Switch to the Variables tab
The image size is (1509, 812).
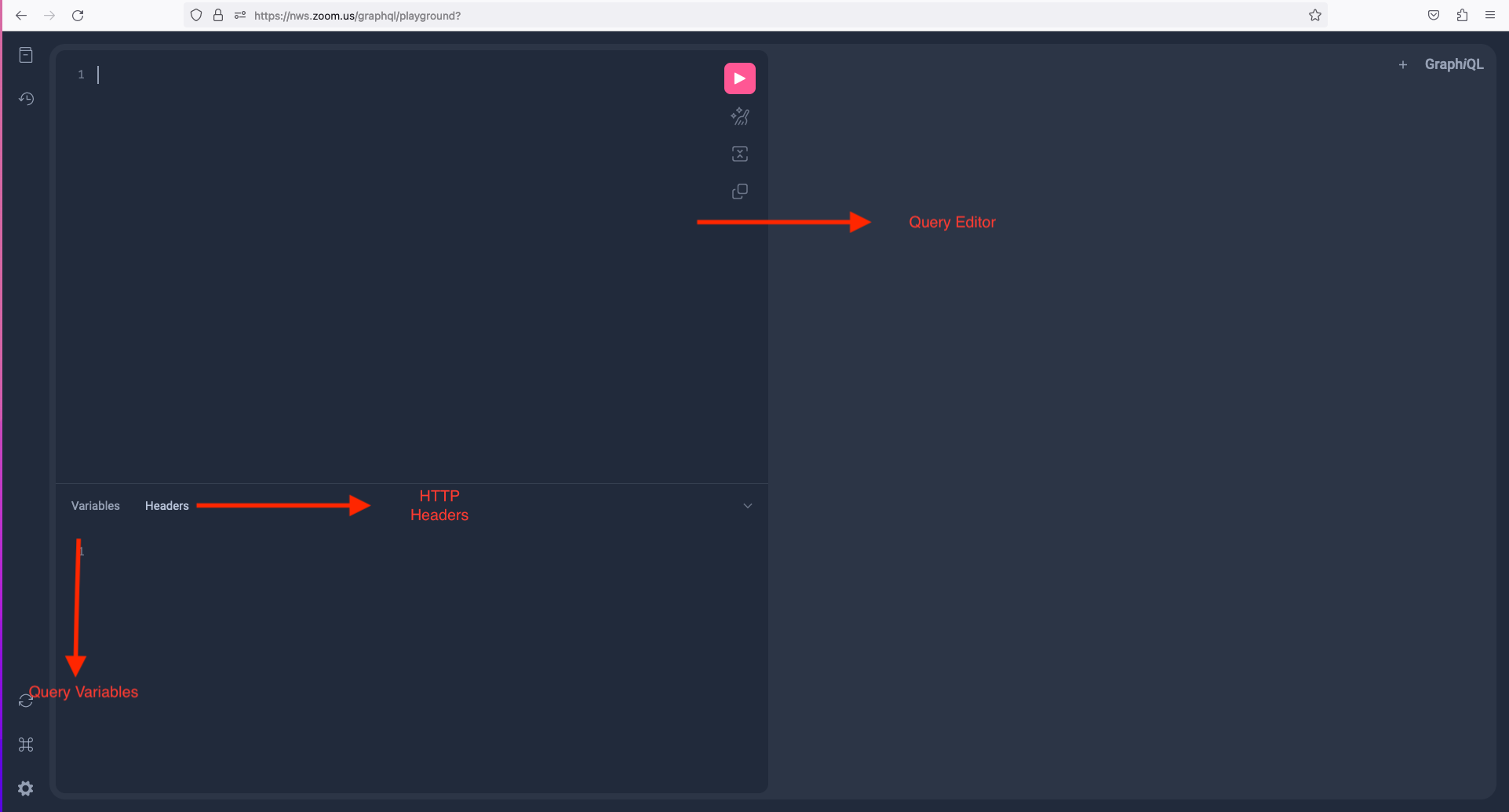[x=95, y=505]
